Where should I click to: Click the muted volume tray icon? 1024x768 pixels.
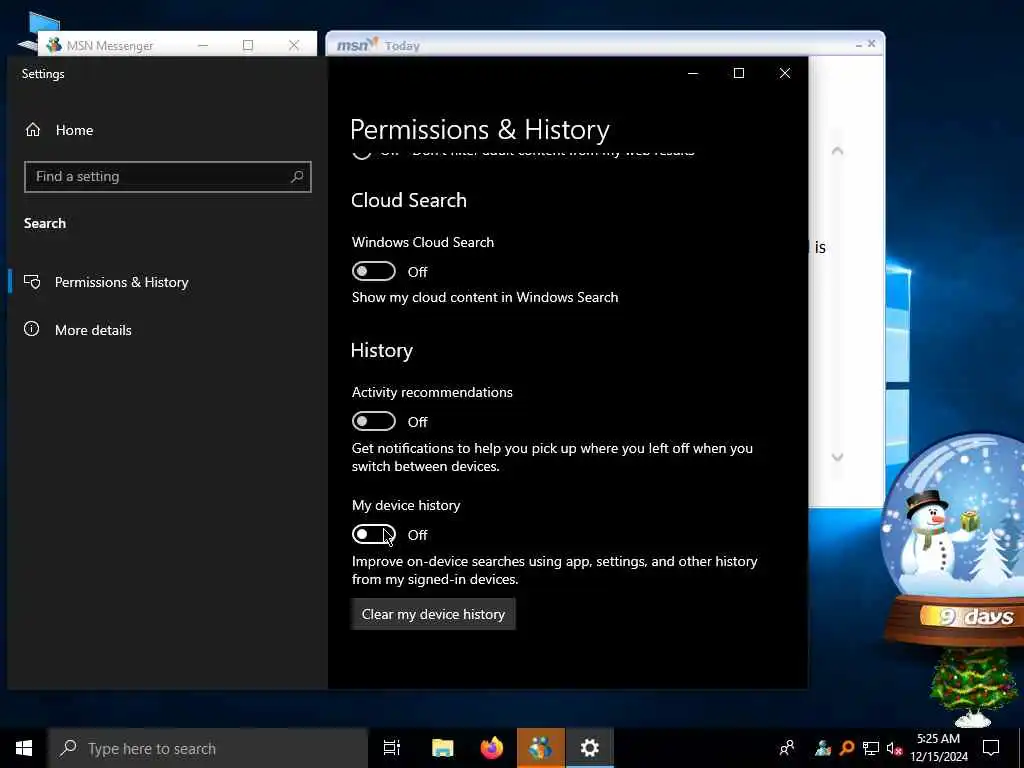[894, 748]
